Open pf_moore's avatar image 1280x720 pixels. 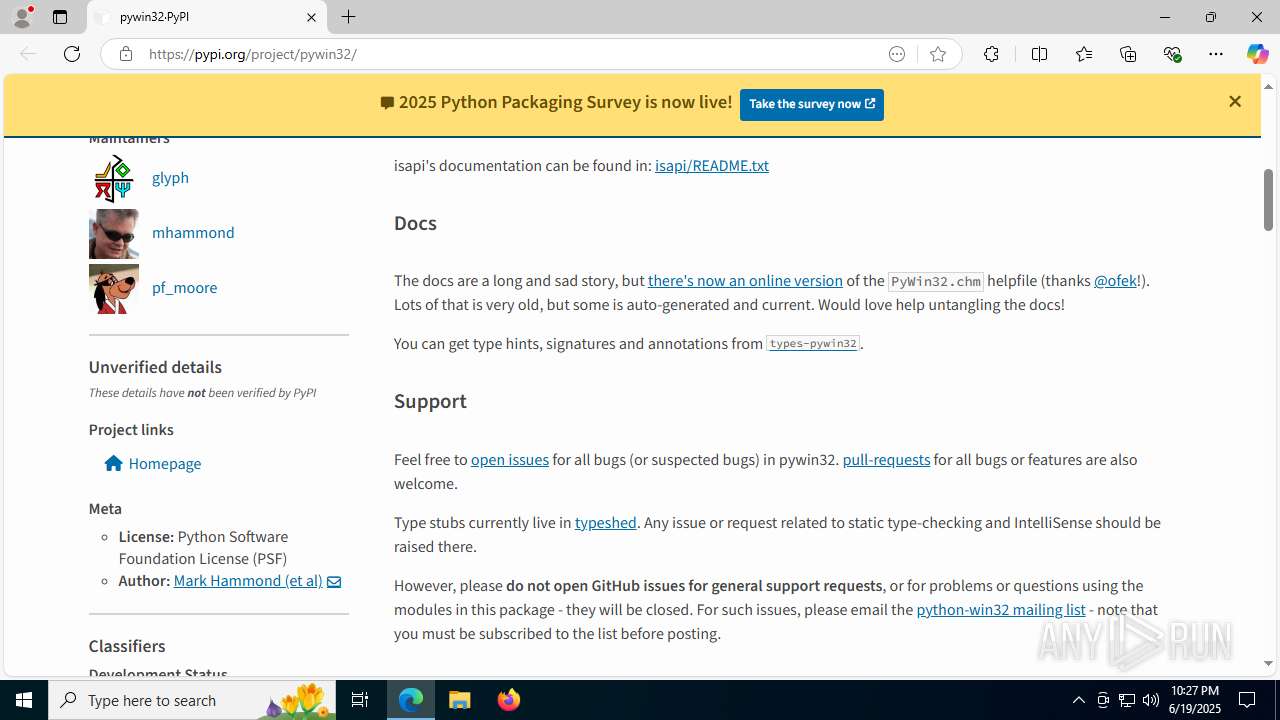point(114,288)
